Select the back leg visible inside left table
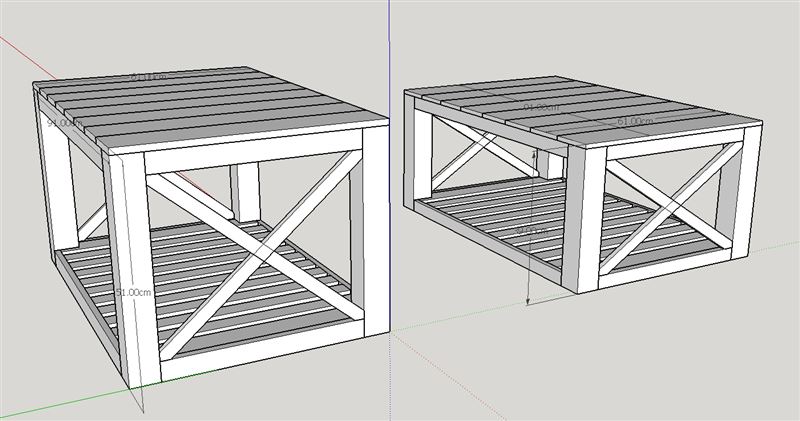800x421 pixels. 245,192
